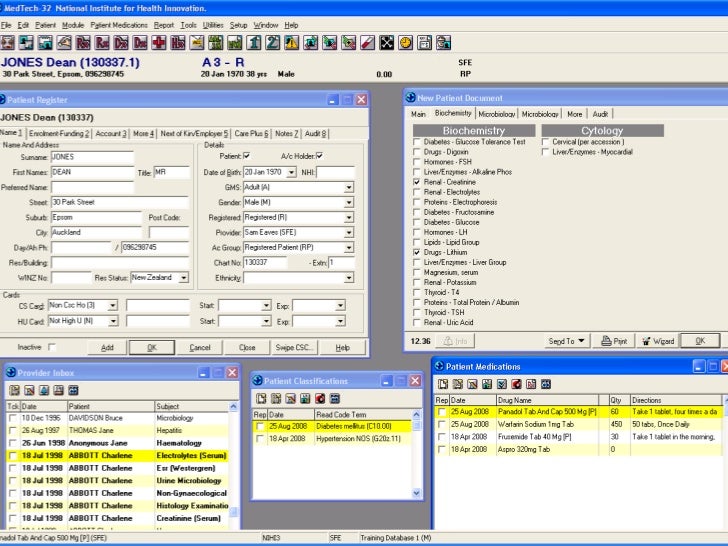This screenshot has height=546, width=728.
Task: Check Thyroid - TSH test
Action: (x=416, y=312)
